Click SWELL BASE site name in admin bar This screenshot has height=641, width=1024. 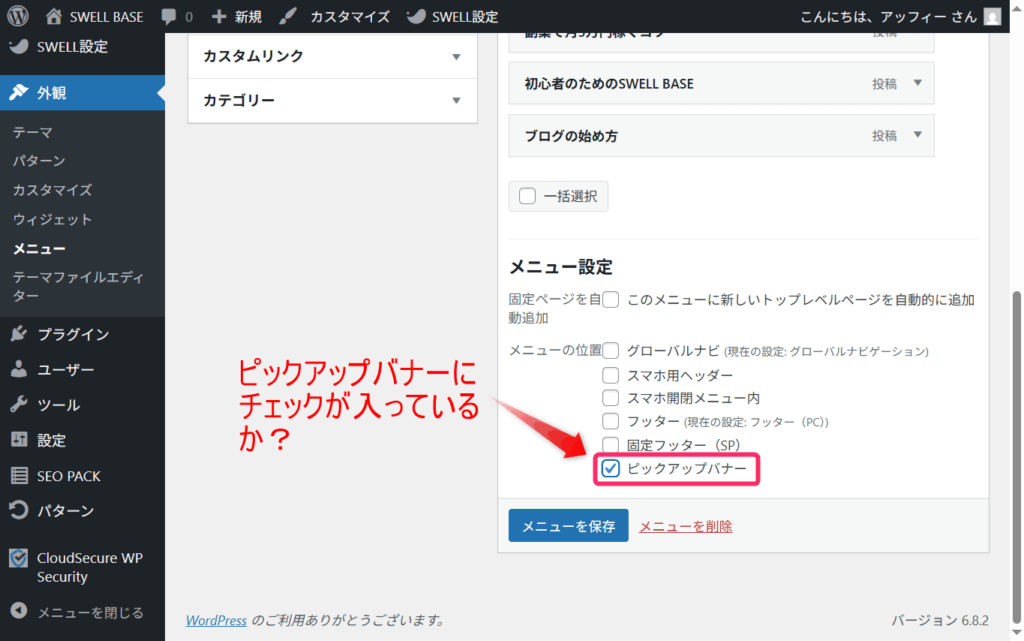click(106, 17)
